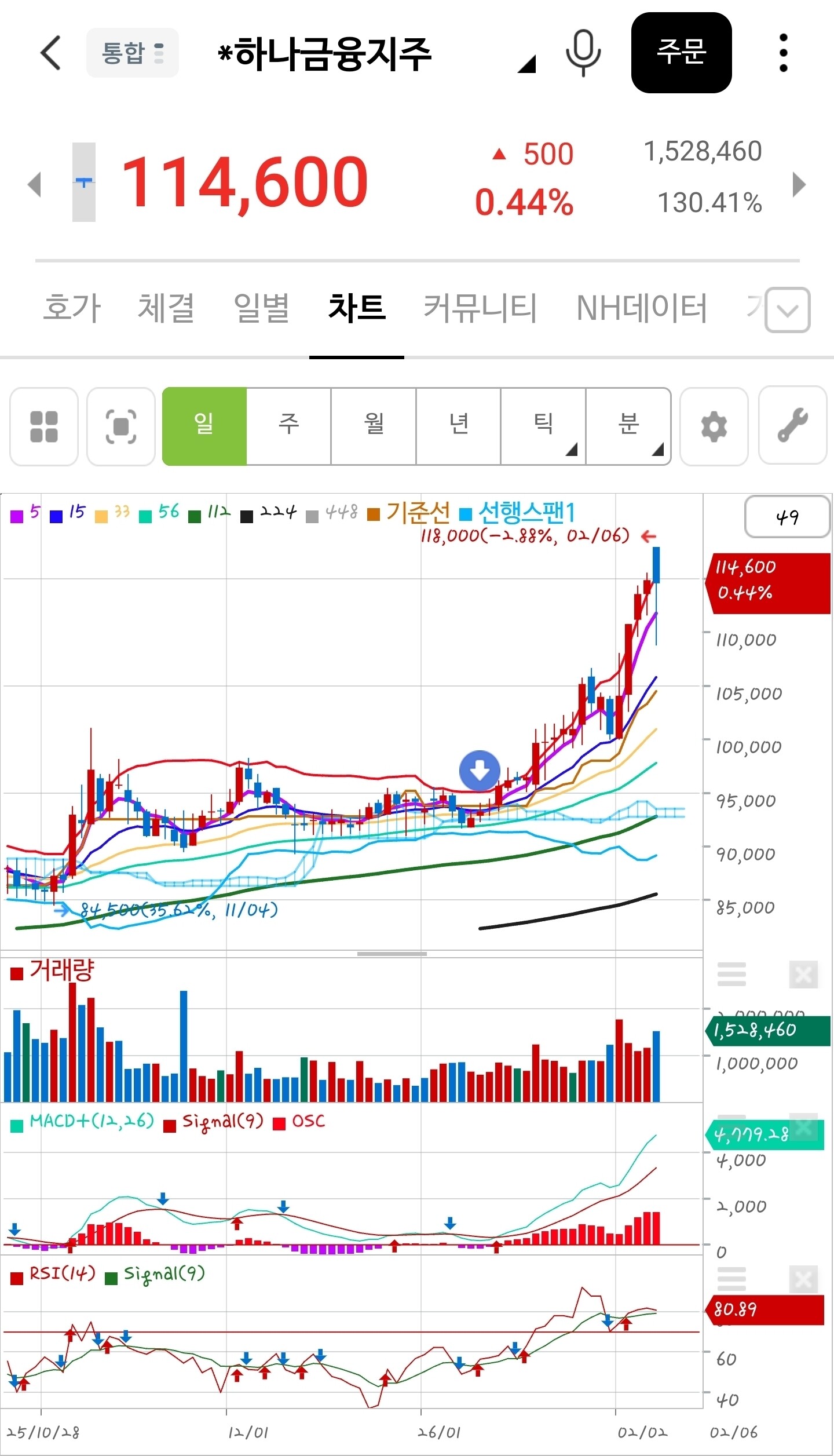Image resolution: width=834 pixels, height=1456 pixels.
Task: Expand the tab list chevron
Action: [x=788, y=310]
